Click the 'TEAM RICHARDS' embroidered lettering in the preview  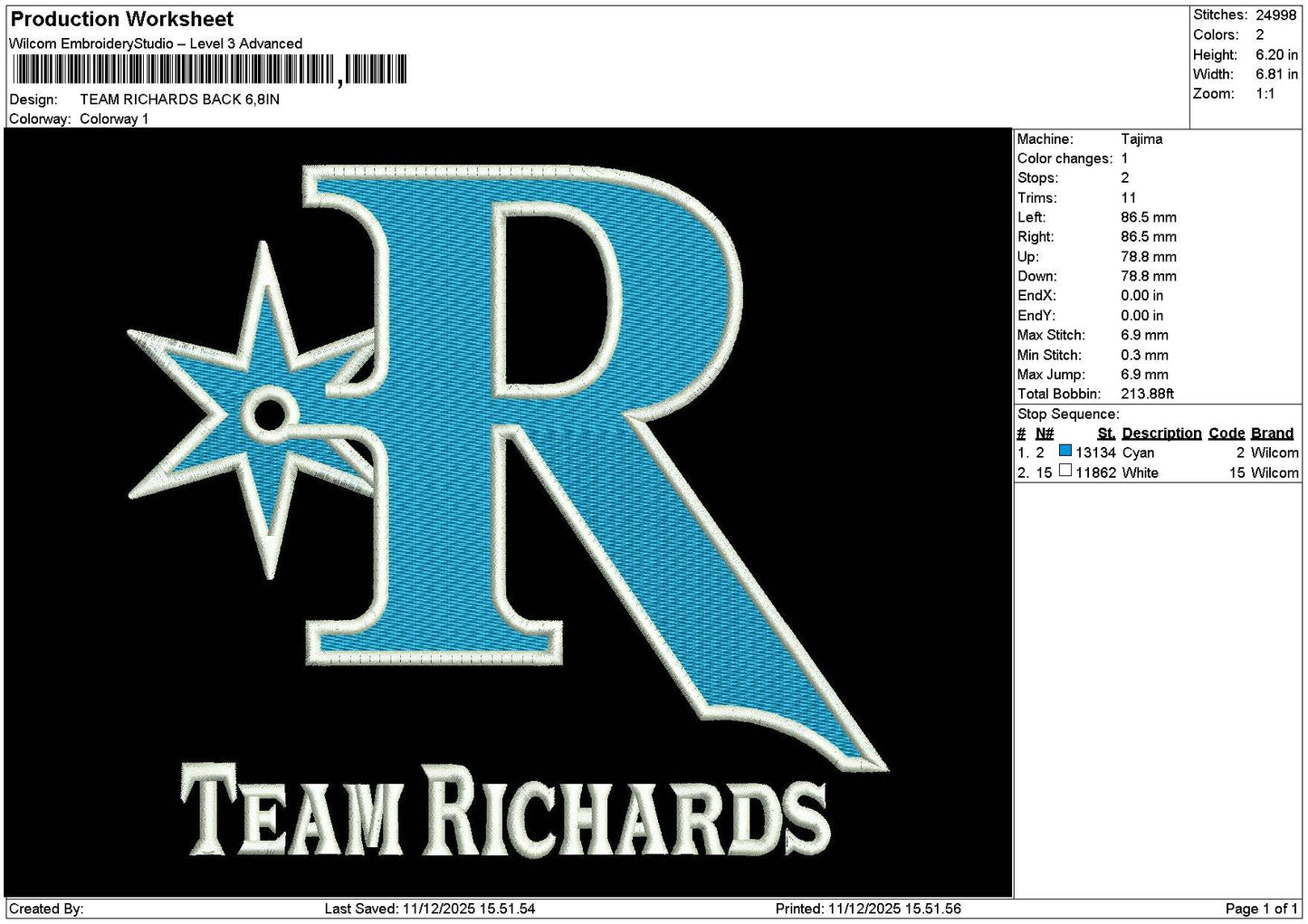coord(504,810)
